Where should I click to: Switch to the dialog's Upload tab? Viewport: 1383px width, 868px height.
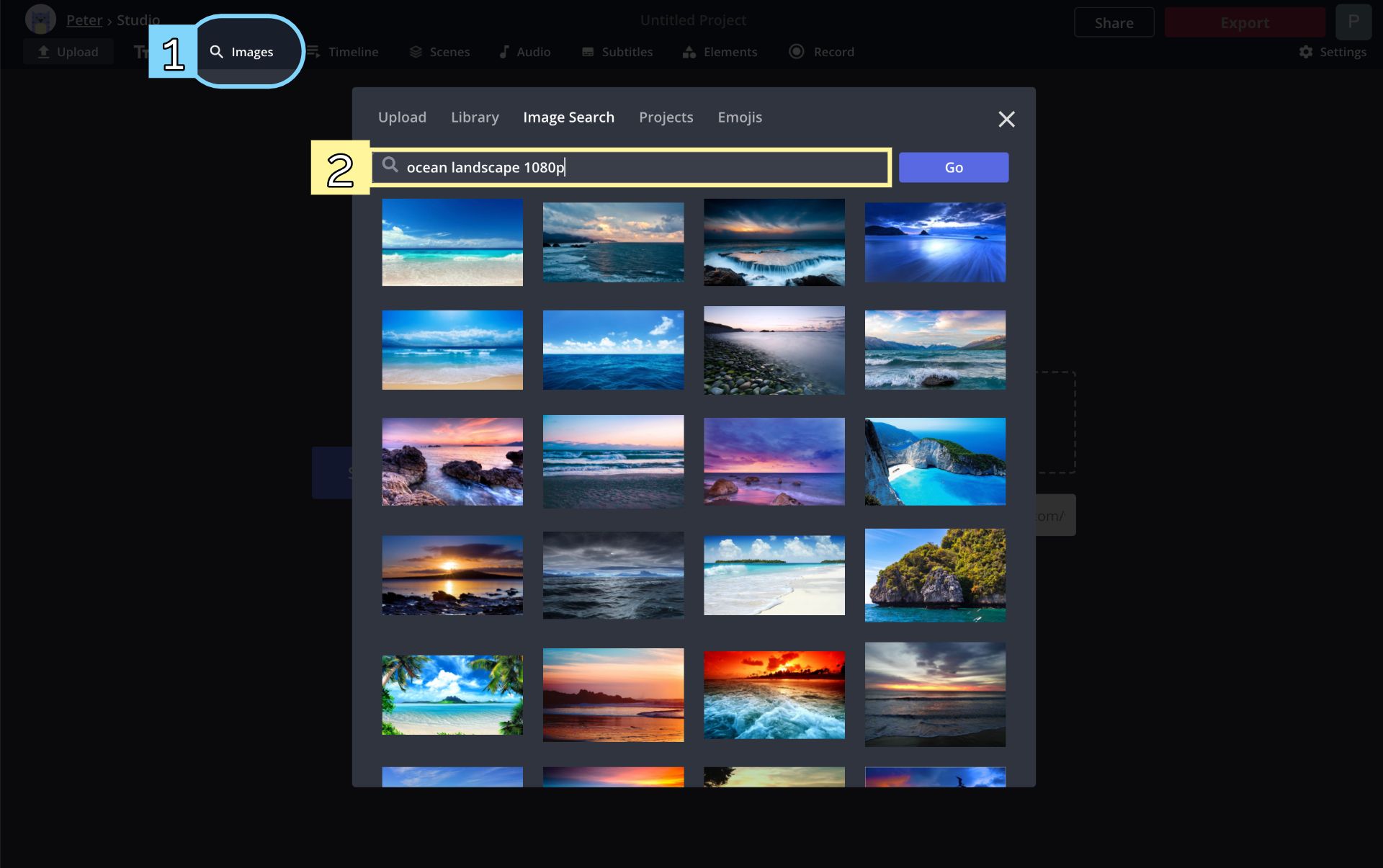click(x=402, y=117)
